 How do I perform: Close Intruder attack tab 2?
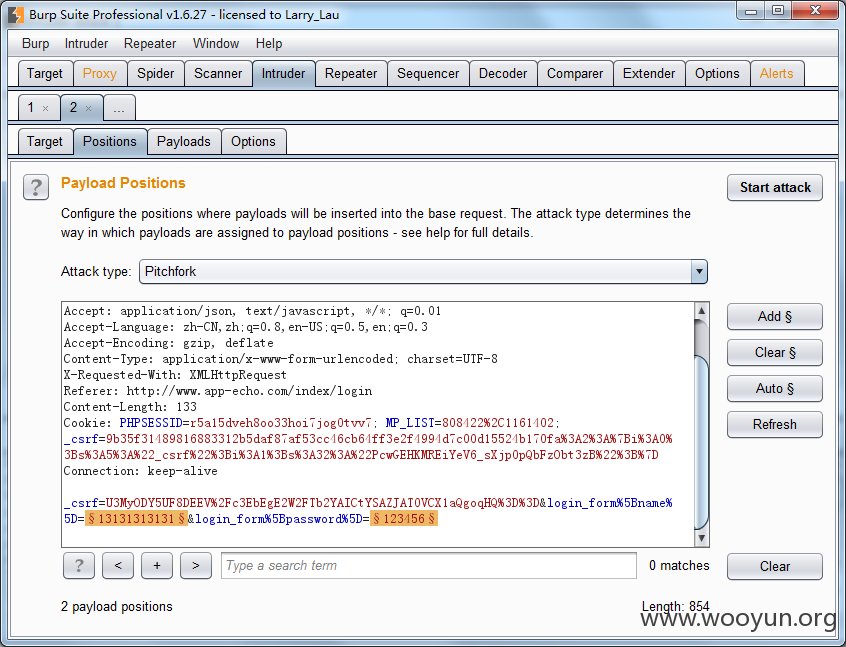(x=88, y=108)
